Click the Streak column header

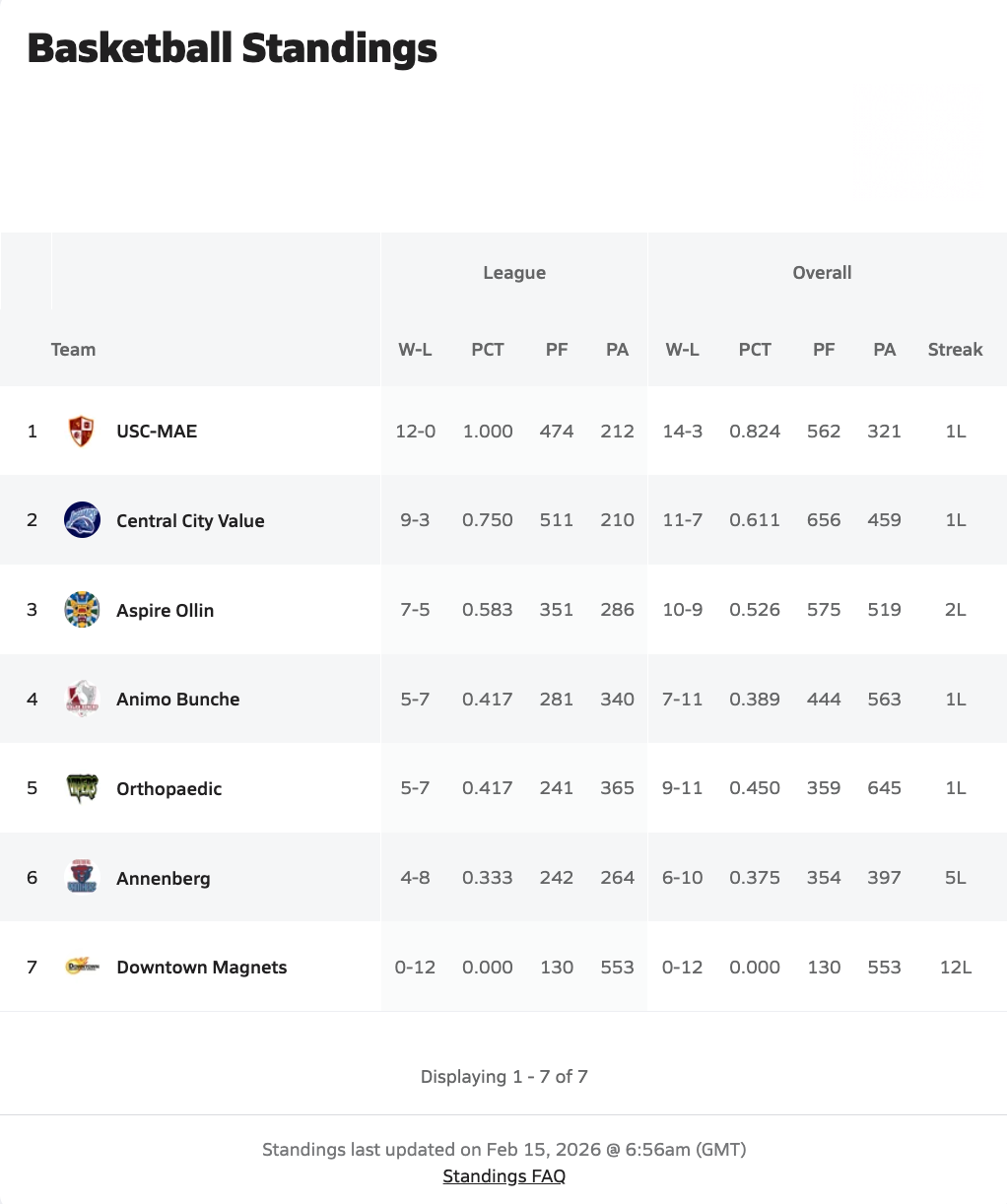click(x=955, y=349)
